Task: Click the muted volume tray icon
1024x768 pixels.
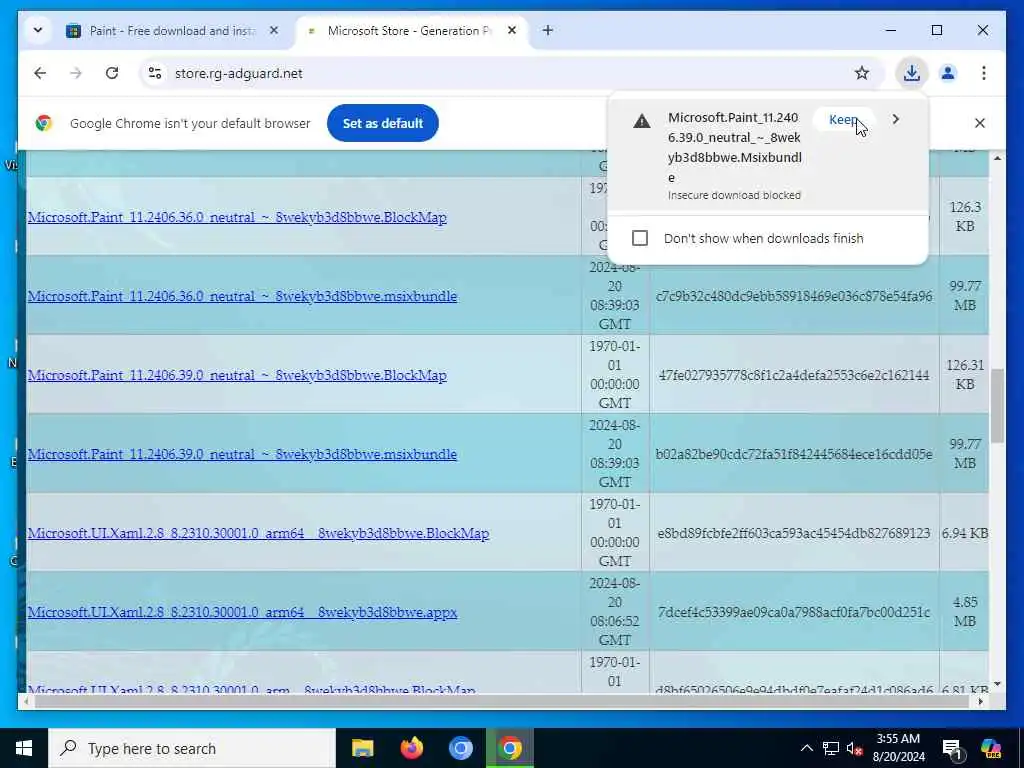Action: [x=854, y=748]
